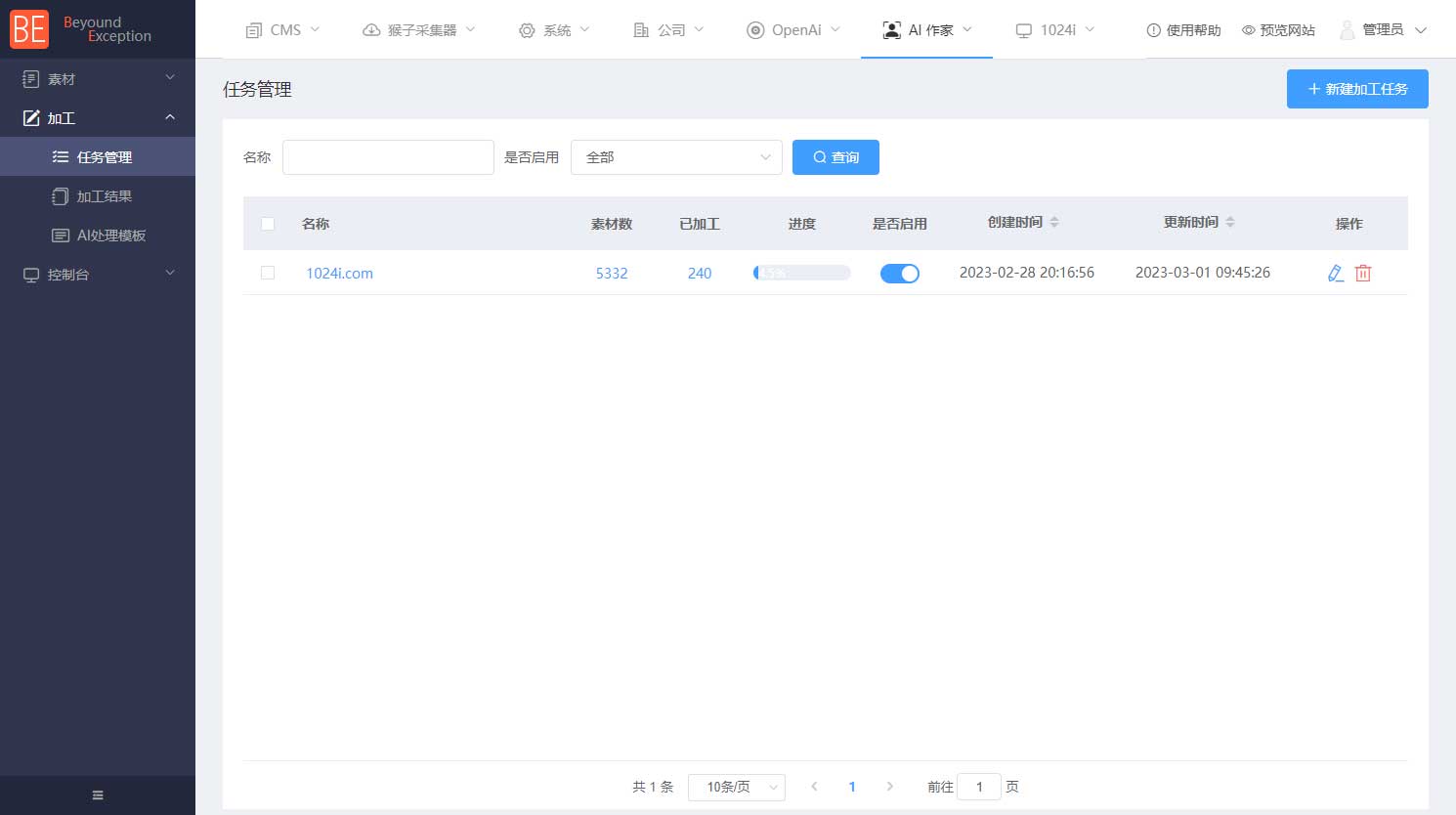Click the Beyound Exception BE logo
This screenshot has width=1456, height=815.
(29, 29)
